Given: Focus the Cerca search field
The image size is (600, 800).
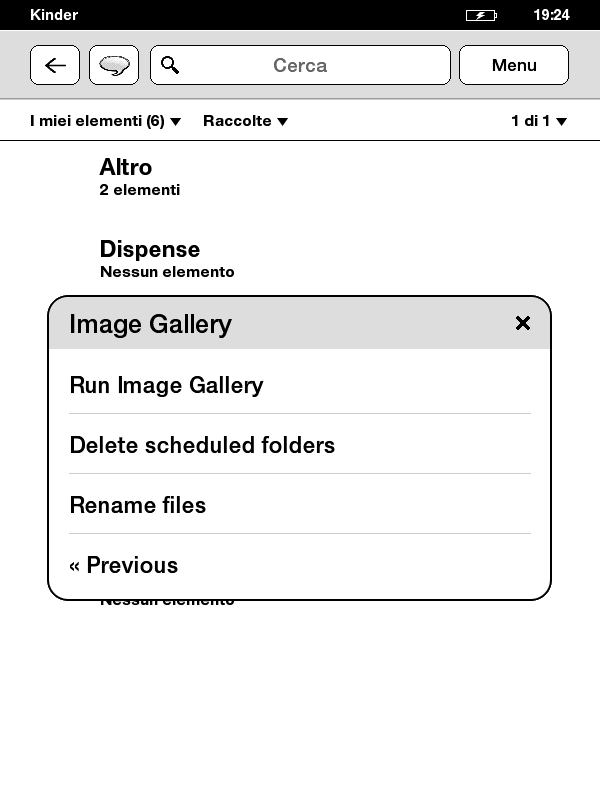Looking at the screenshot, I should coord(300,66).
